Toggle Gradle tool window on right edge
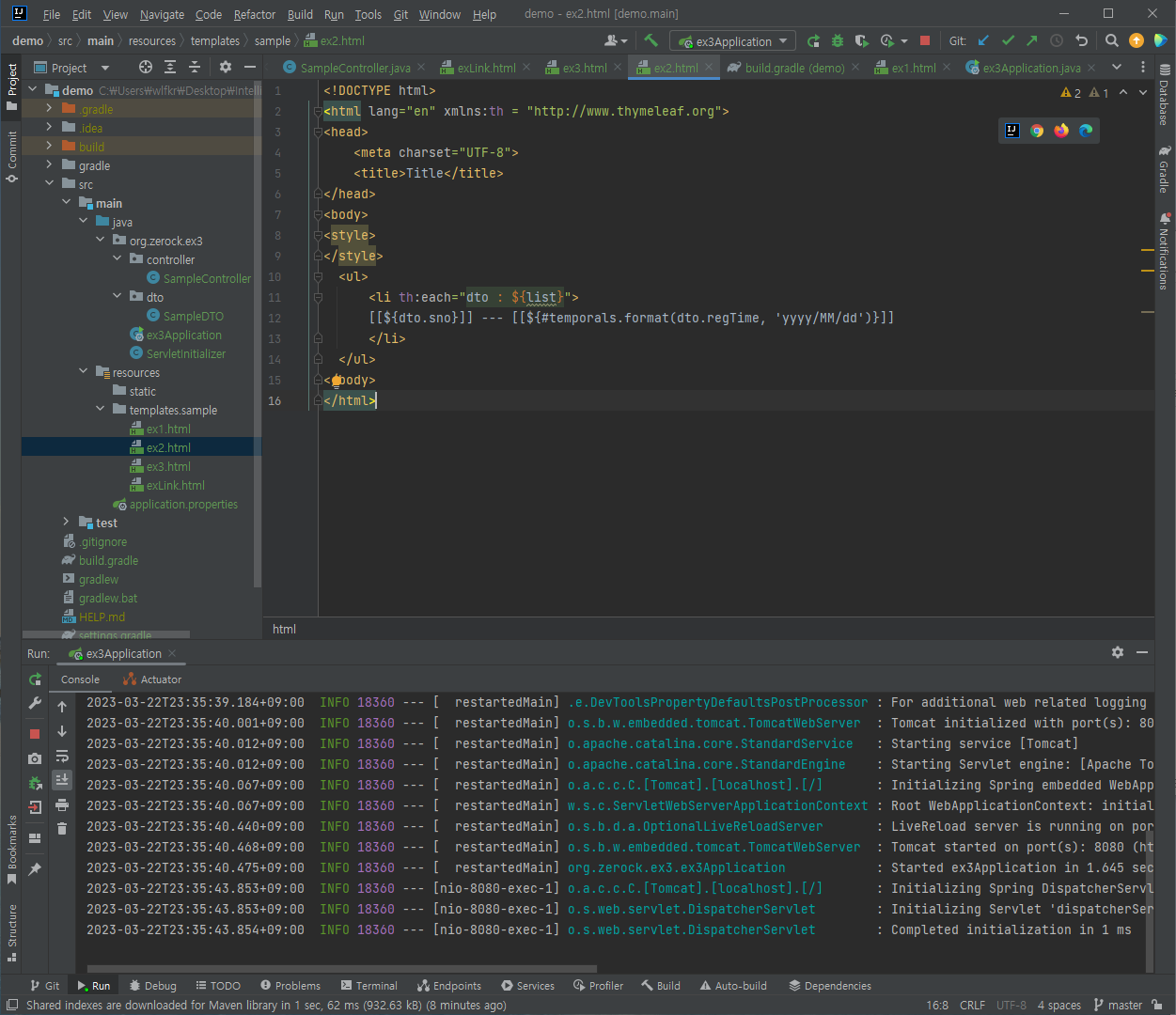Screen dimensions: 1176x1015 click(x=1165, y=169)
